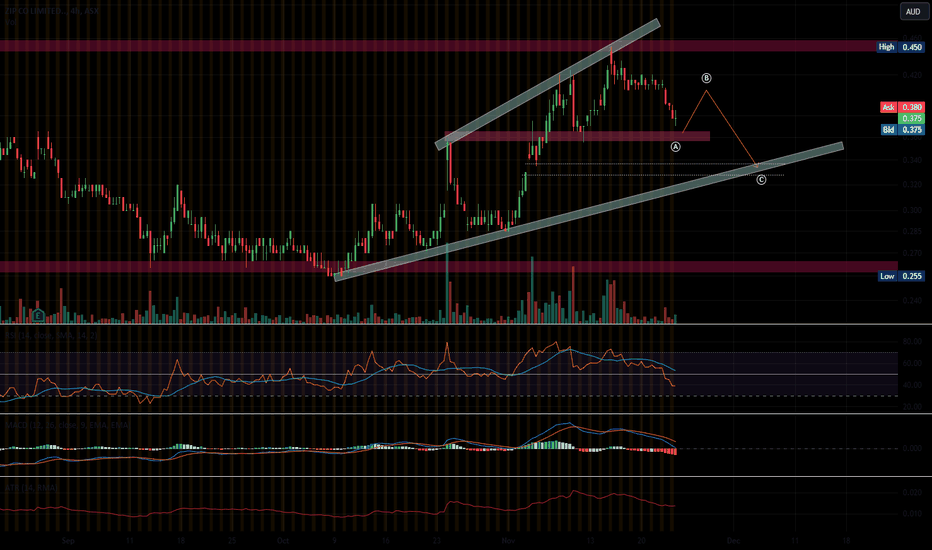Select the middle red support rectangle near A

click(x=577, y=136)
